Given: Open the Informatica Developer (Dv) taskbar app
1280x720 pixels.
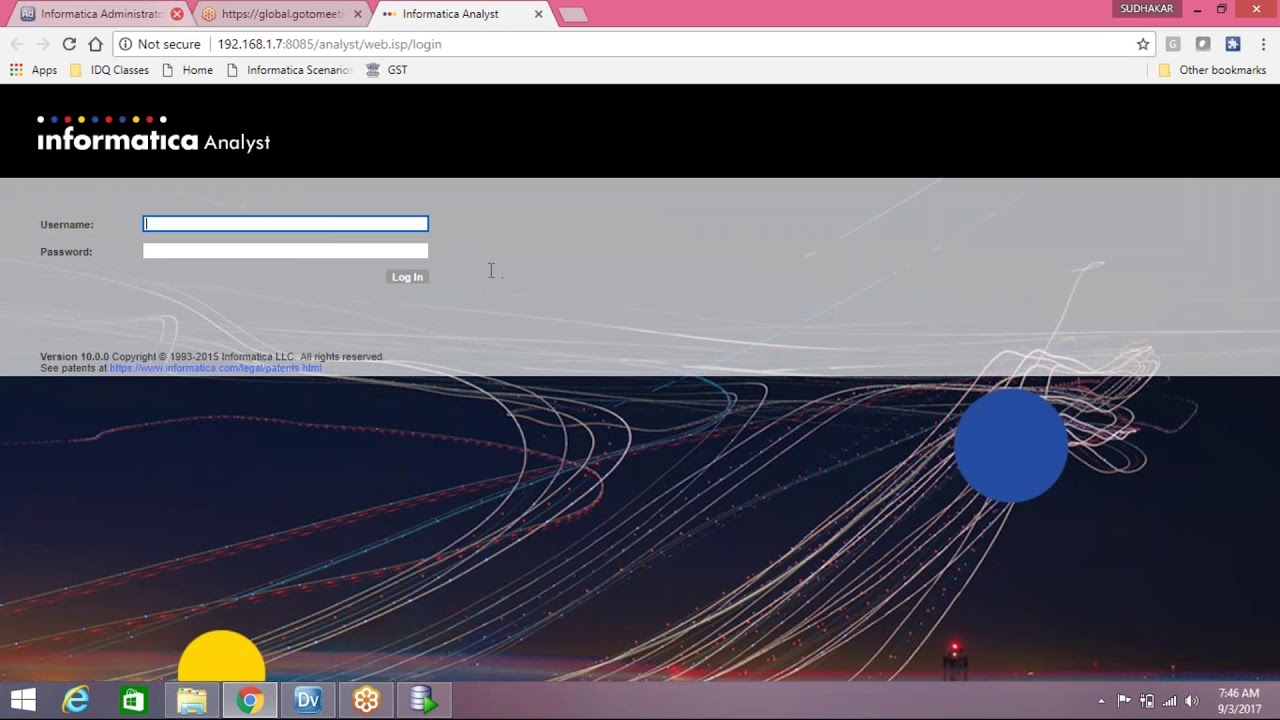Looking at the screenshot, I should [x=307, y=700].
